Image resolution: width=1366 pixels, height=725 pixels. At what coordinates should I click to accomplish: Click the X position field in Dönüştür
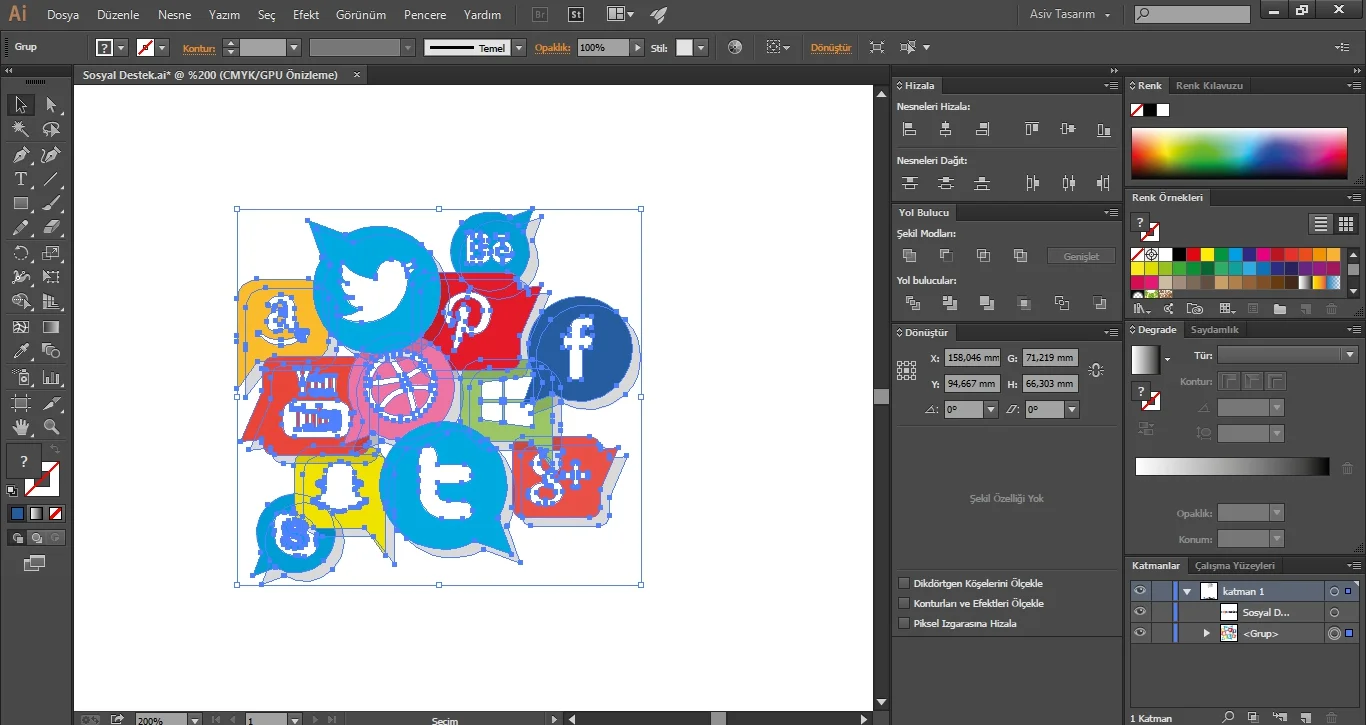tap(972, 357)
